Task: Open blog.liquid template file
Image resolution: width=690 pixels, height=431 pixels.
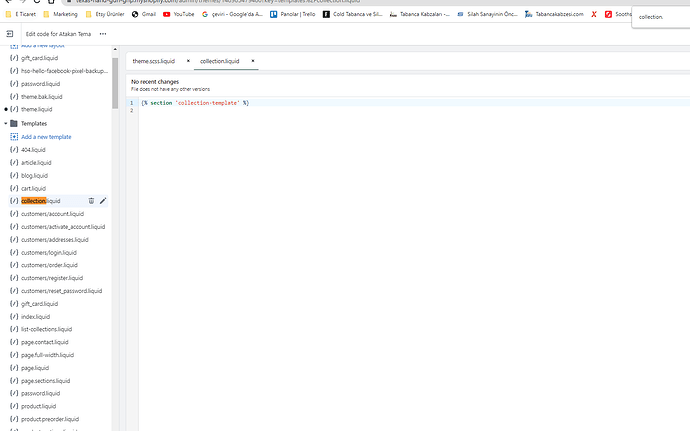Action: coord(34,176)
